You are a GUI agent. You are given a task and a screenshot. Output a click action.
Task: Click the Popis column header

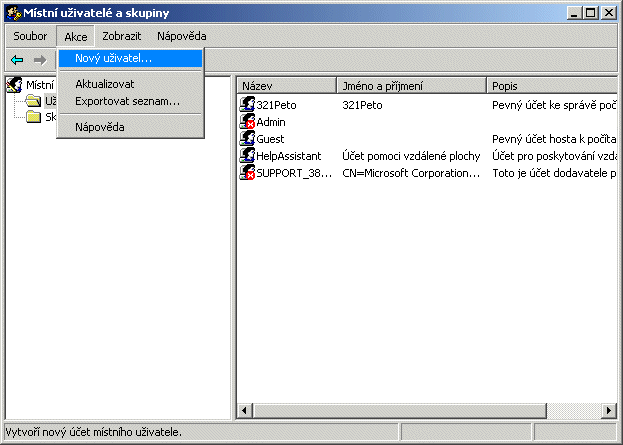[550, 86]
